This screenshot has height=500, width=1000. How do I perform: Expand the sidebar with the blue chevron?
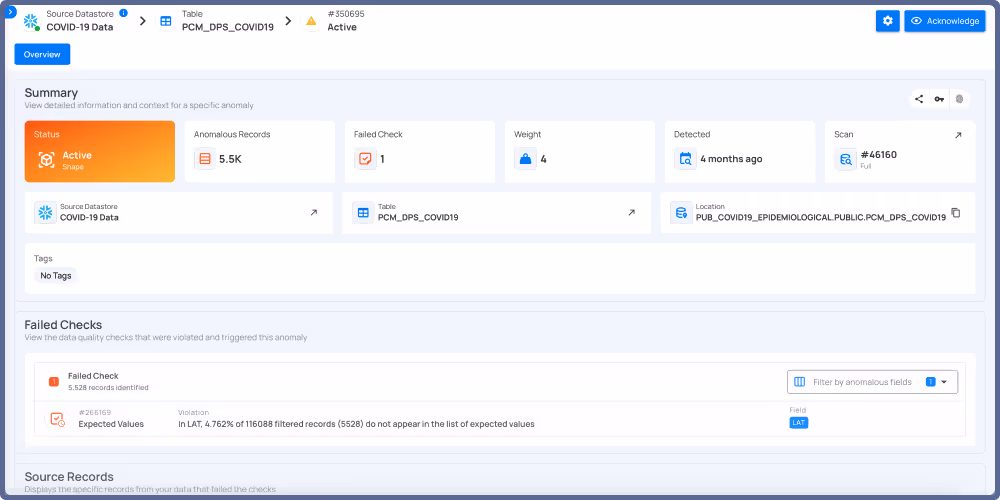10,11
